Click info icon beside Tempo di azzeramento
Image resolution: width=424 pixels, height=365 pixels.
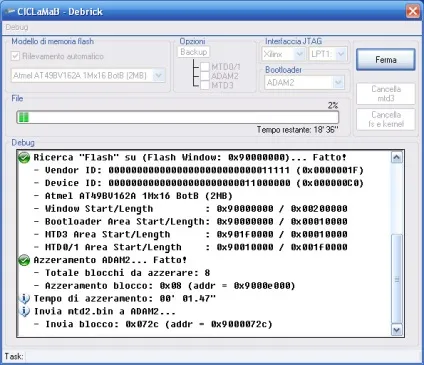pyautogui.click(x=24, y=298)
